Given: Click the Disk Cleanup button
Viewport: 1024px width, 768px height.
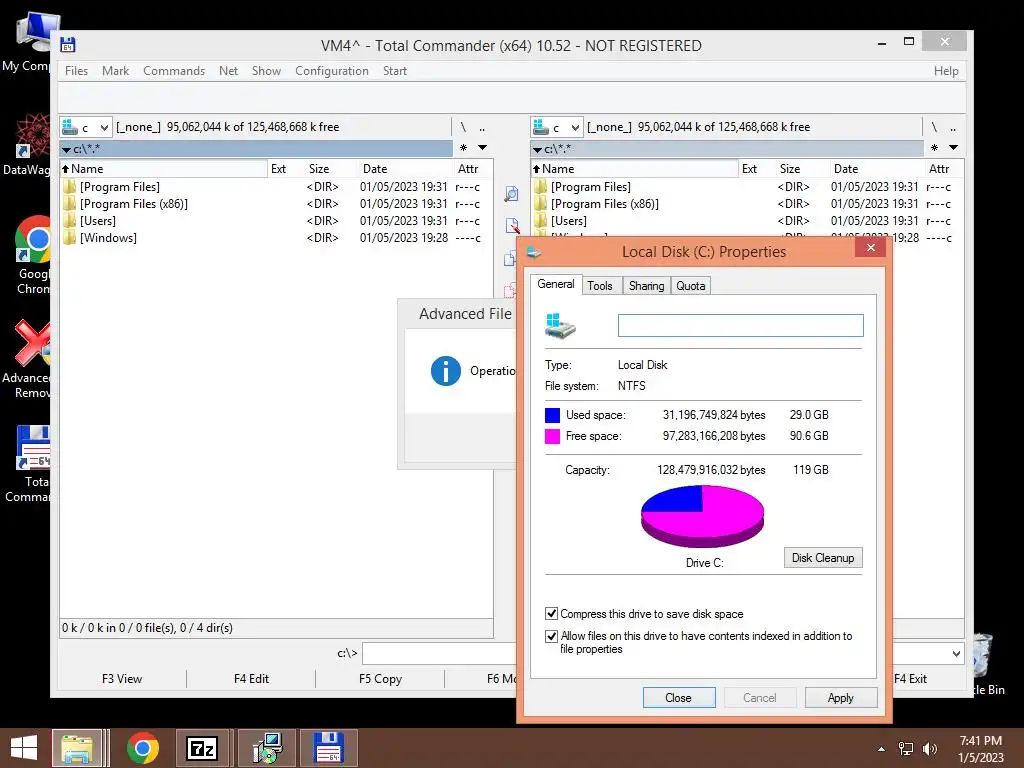Looking at the screenshot, I should tap(823, 558).
